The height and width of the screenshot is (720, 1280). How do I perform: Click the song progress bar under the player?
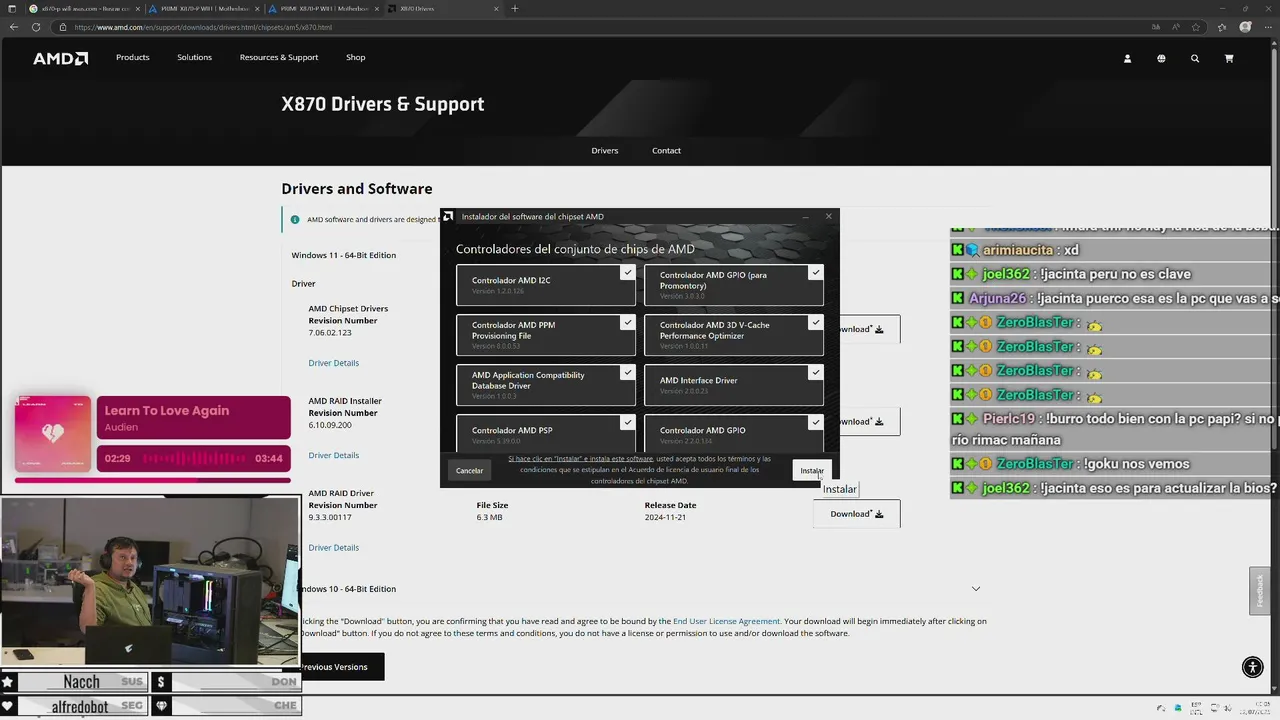(153, 480)
